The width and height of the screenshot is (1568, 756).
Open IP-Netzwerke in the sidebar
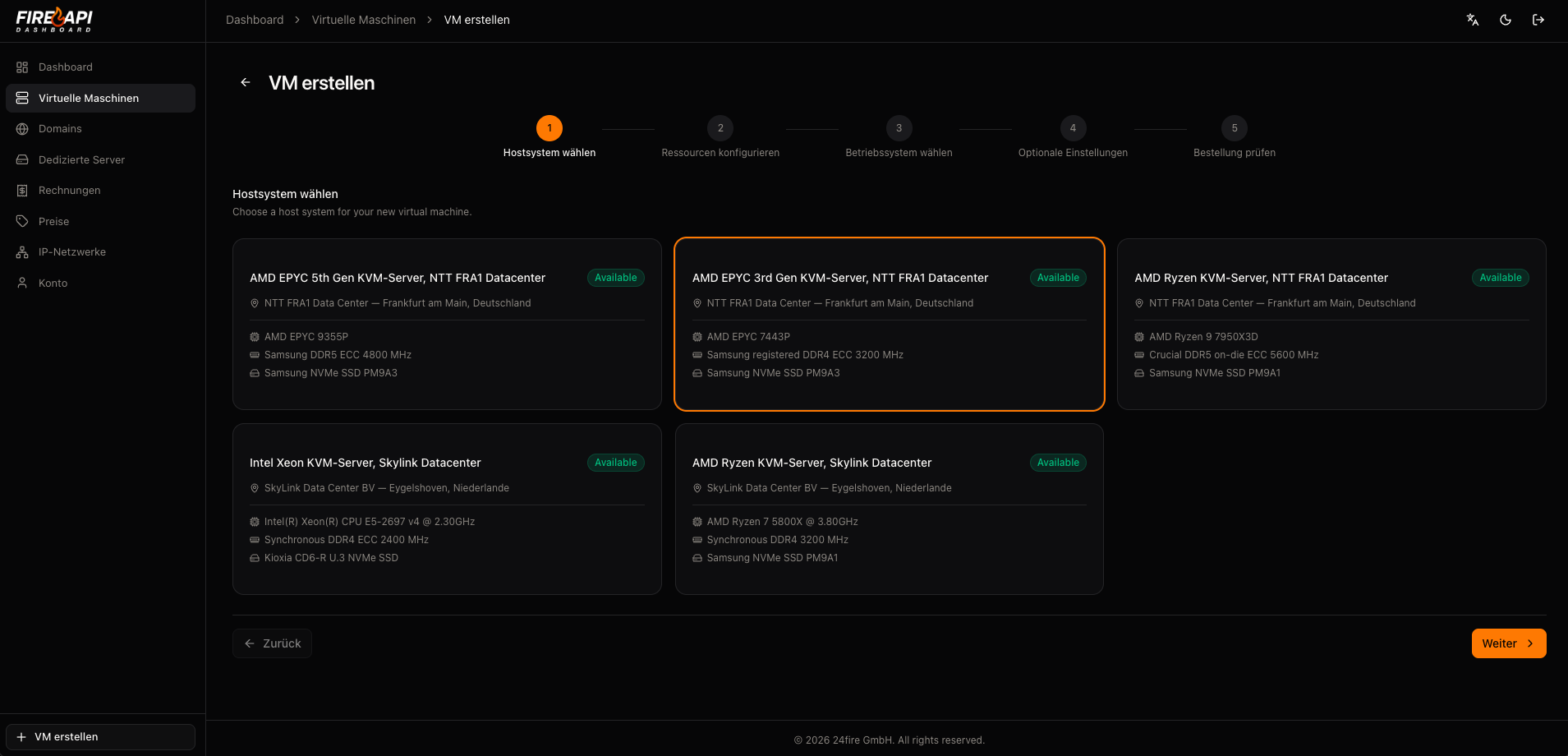pyautogui.click(x=100, y=252)
